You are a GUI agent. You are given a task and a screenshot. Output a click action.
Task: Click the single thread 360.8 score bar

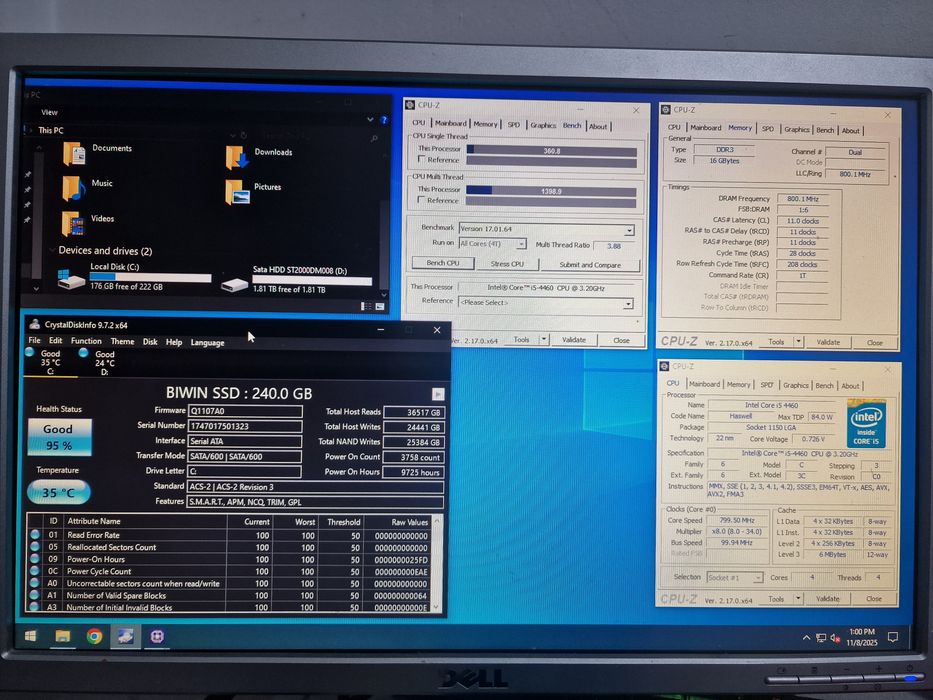(552, 151)
